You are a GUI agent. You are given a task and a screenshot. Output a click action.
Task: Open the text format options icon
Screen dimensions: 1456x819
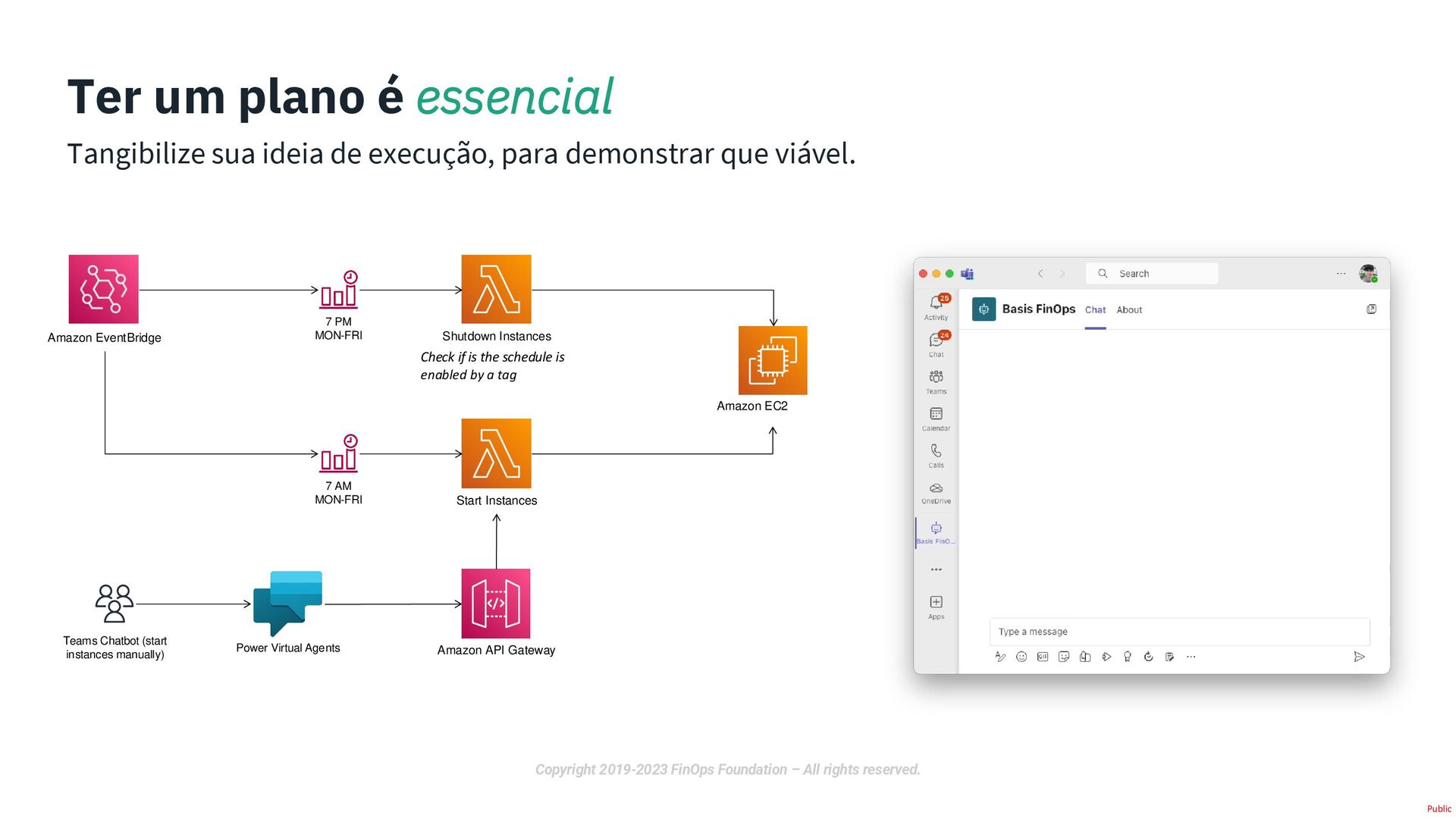pyautogui.click(x=1000, y=657)
